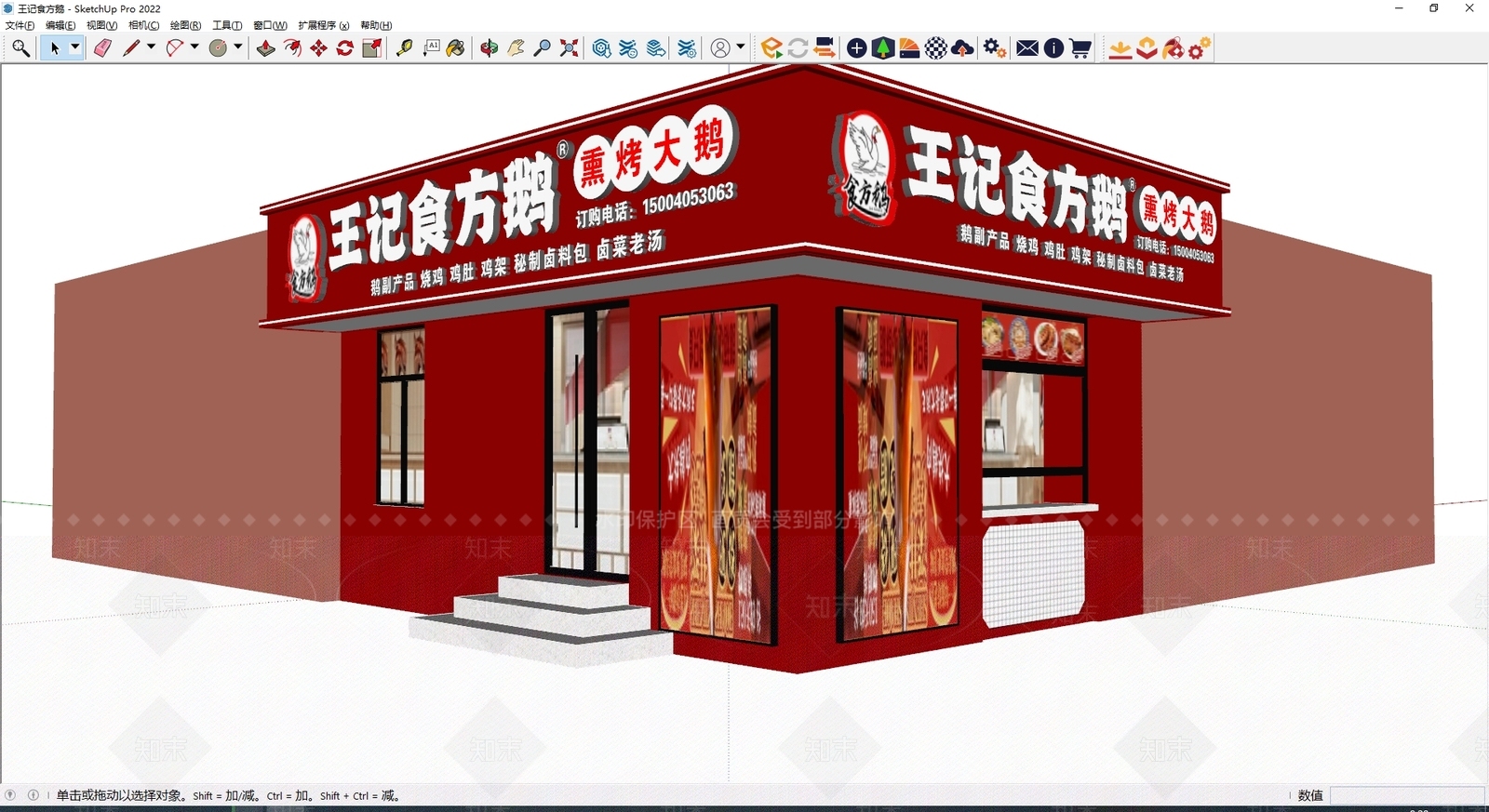Activate the Rotate tool
This screenshot has width=1489, height=812.
click(344, 48)
